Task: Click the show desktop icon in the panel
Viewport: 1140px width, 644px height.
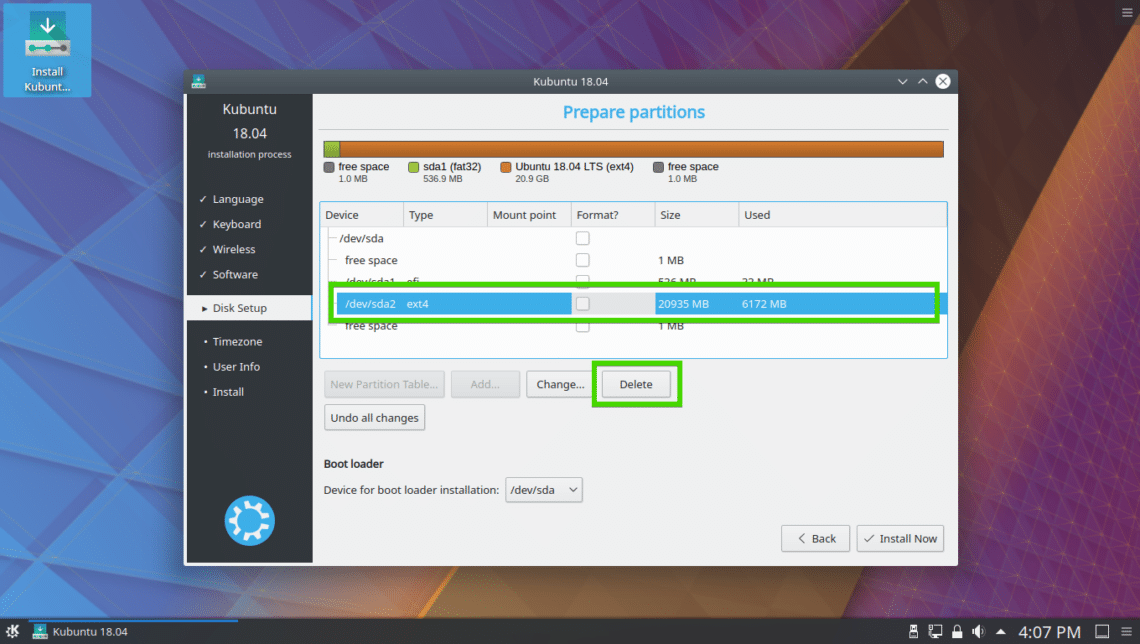Action: [1102, 632]
